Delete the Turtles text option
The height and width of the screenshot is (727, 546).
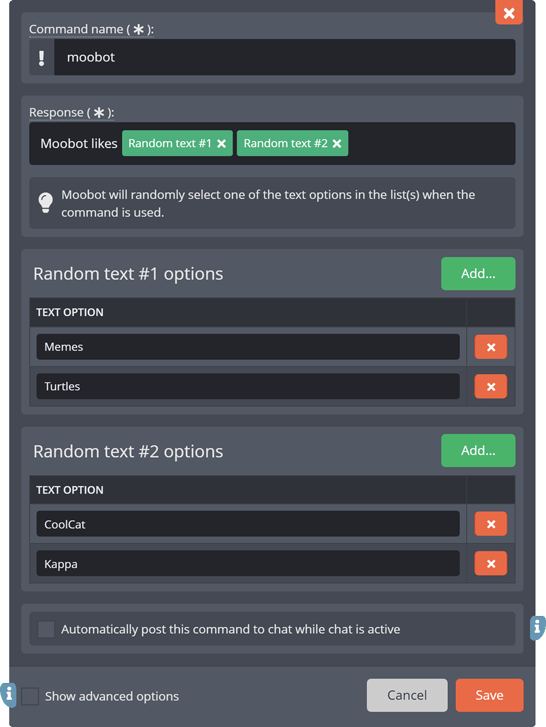coord(491,387)
